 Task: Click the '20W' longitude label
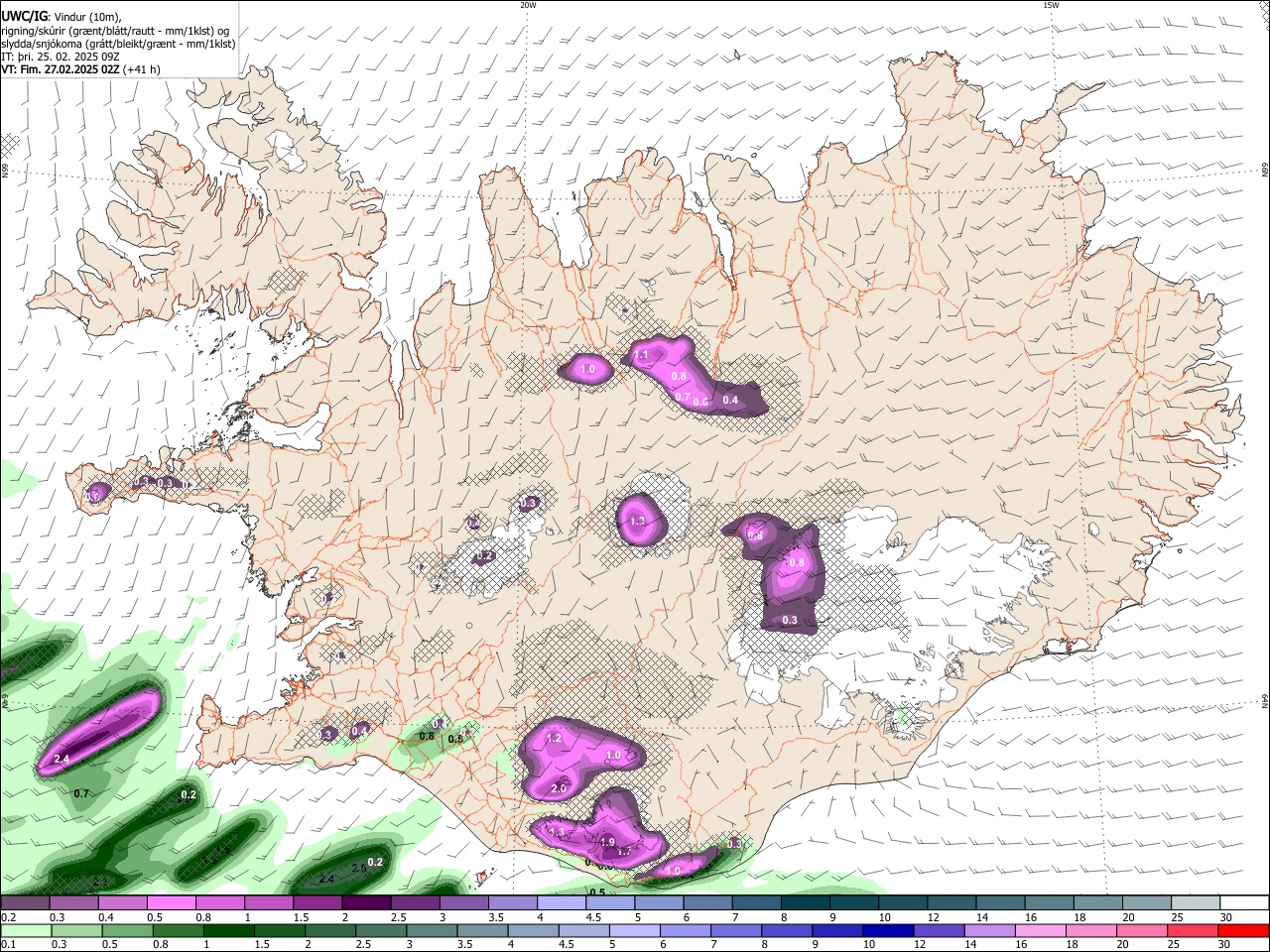tap(528, 5)
